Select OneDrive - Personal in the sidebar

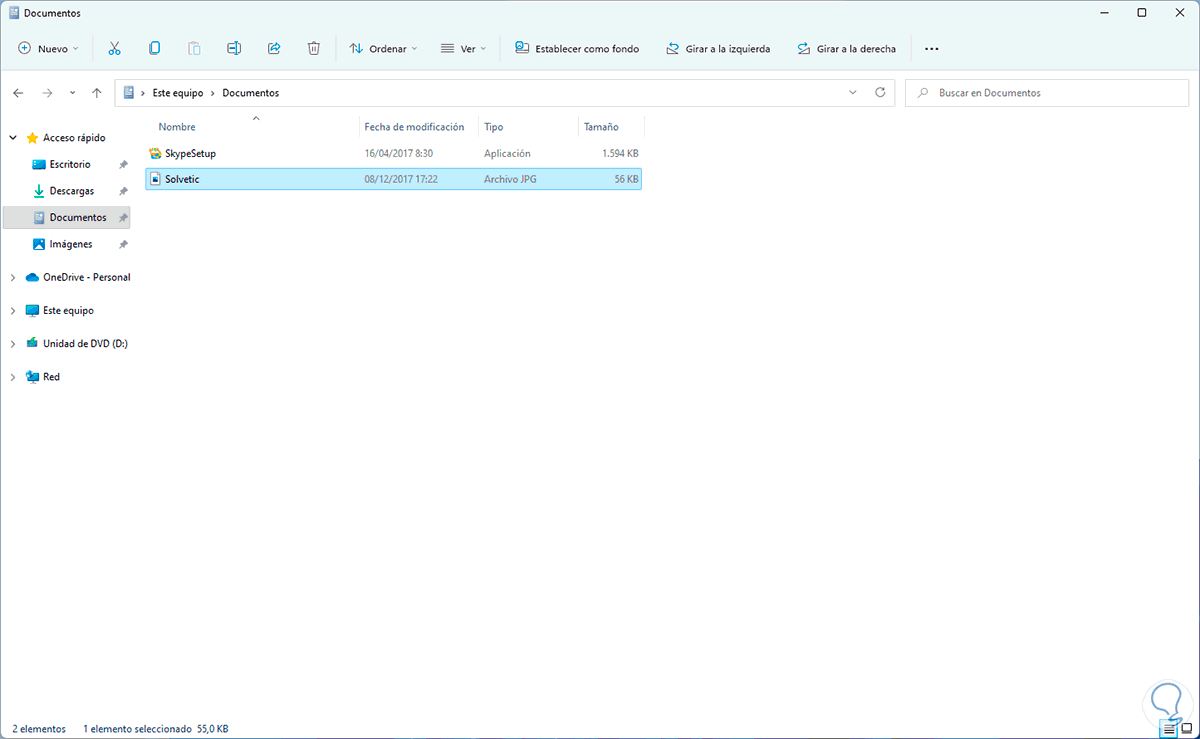click(x=87, y=277)
